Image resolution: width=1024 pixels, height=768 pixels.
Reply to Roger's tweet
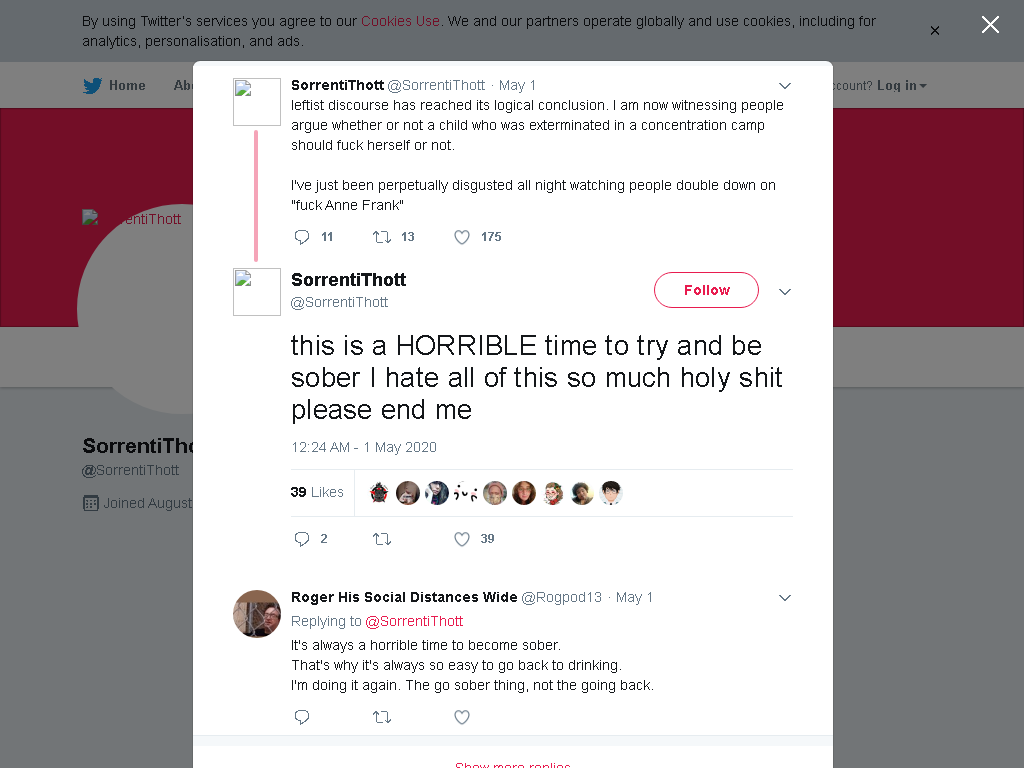tap(302, 717)
